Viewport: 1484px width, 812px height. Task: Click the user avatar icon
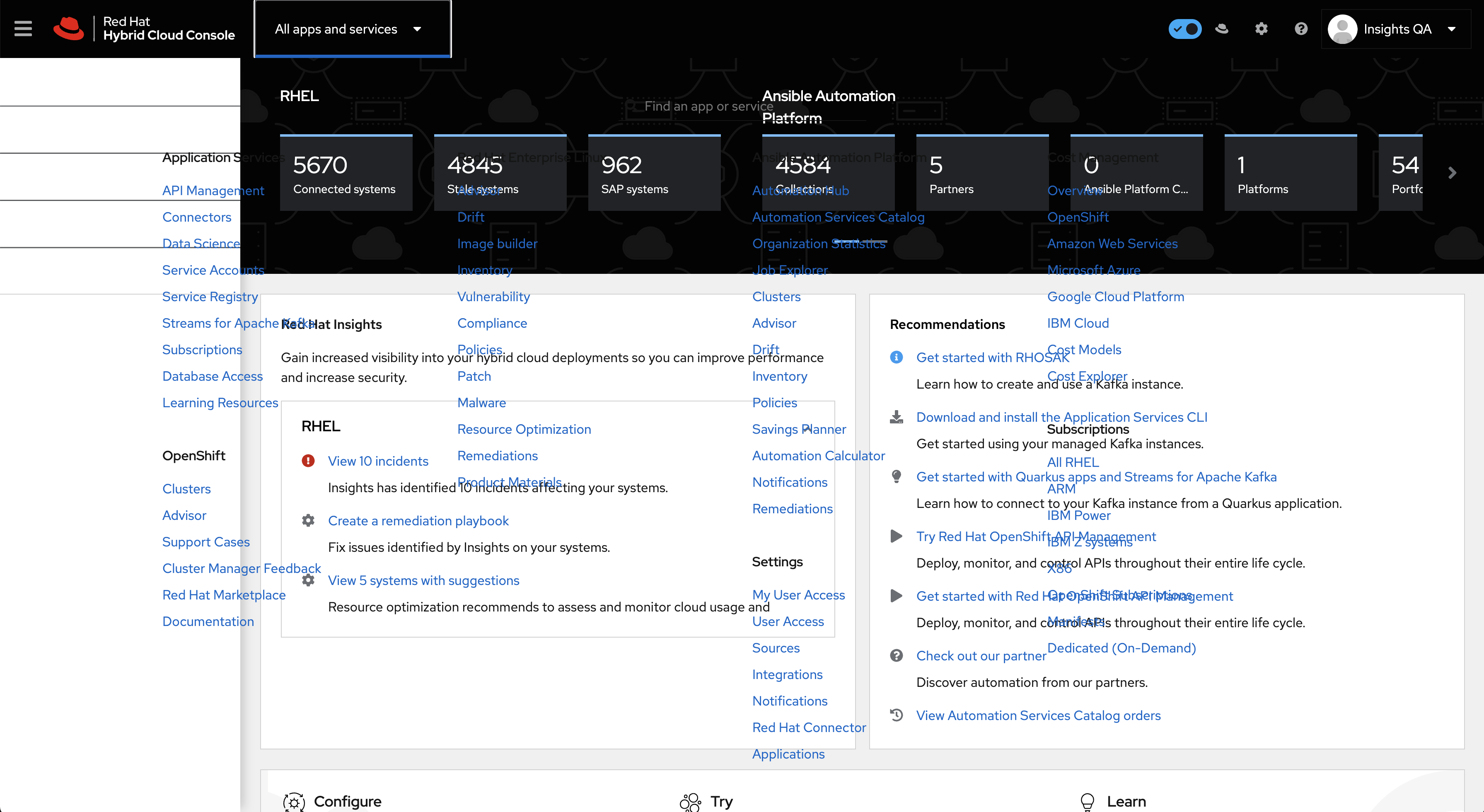pyautogui.click(x=1342, y=29)
